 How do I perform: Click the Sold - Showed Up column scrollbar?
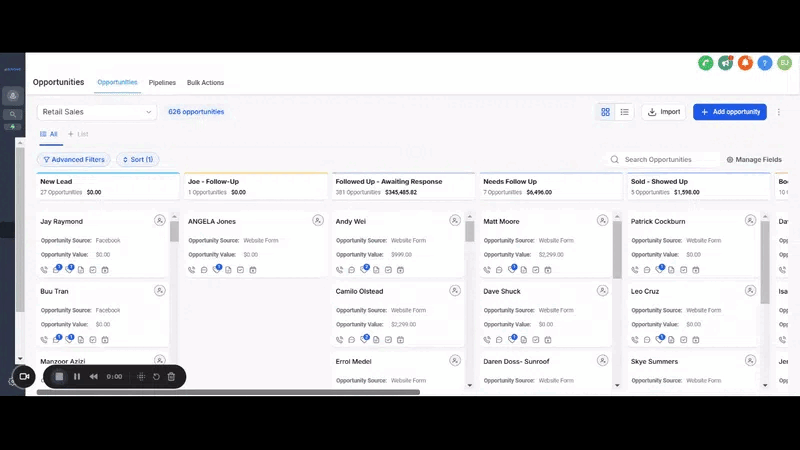[x=765, y=263]
